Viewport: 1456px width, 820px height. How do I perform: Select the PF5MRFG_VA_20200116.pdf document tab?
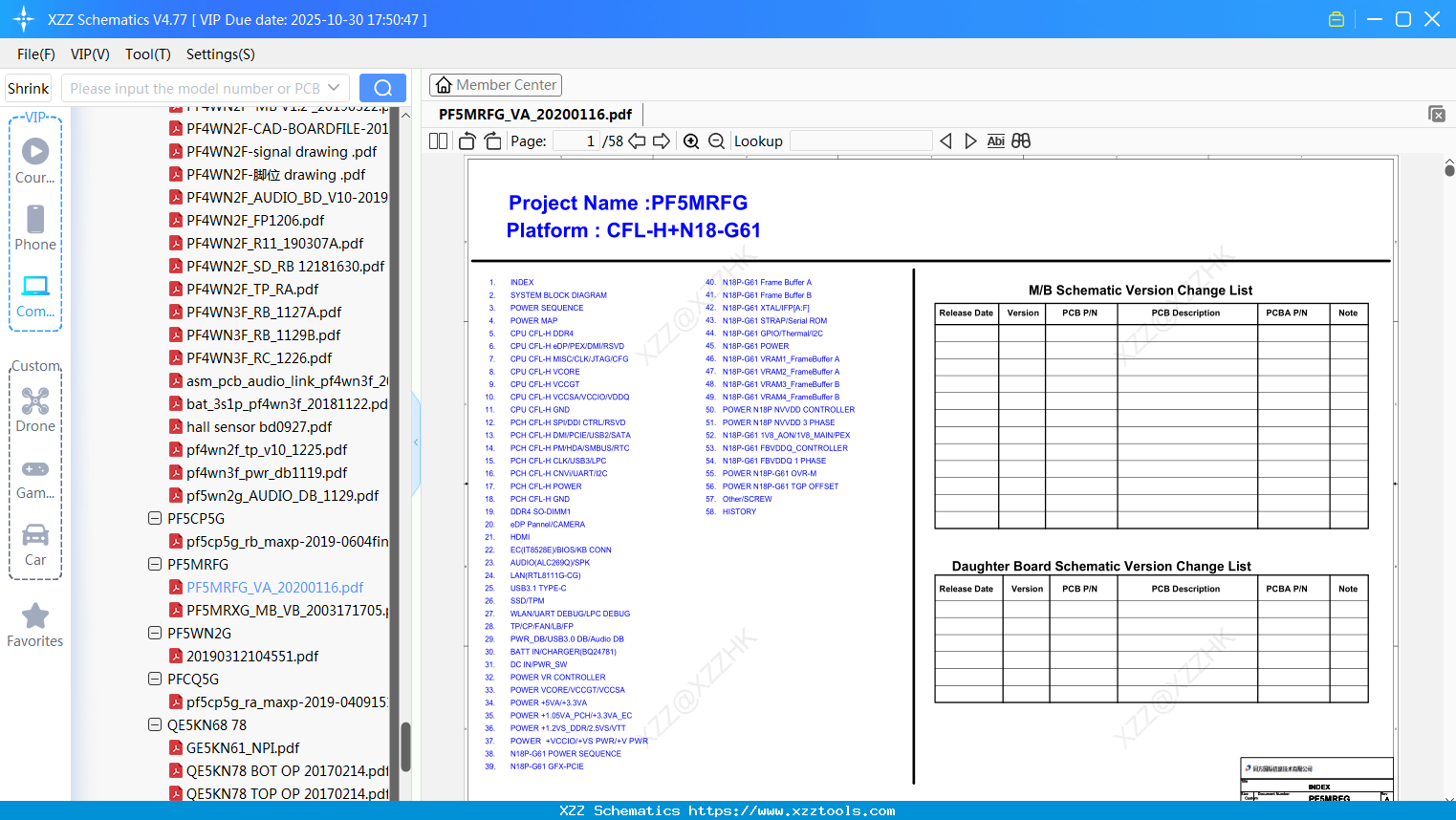(x=535, y=115)
